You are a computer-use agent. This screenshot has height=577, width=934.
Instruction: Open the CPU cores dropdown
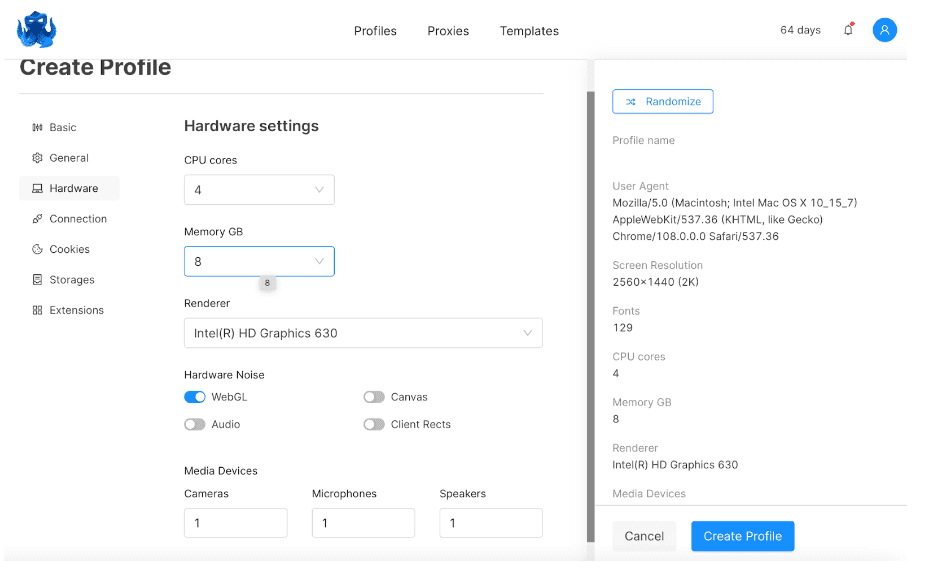259,189
